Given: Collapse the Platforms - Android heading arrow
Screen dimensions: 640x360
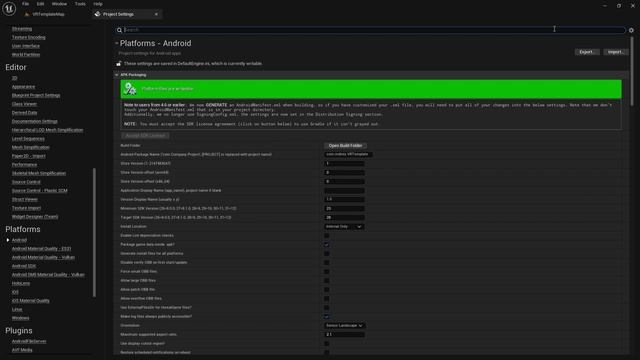Looking at the screenshot, I should tap(117, 43).
